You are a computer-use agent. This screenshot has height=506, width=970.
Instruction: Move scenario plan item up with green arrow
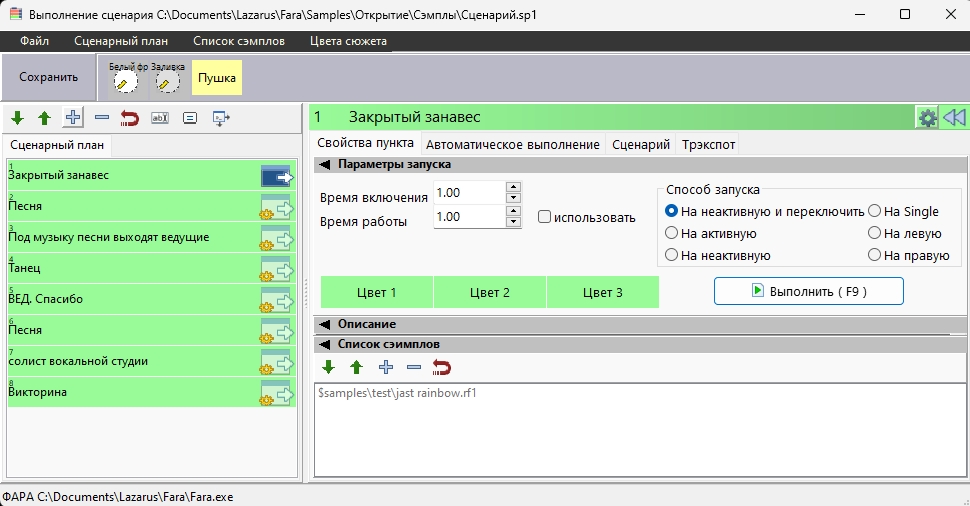tap(44, 118)
